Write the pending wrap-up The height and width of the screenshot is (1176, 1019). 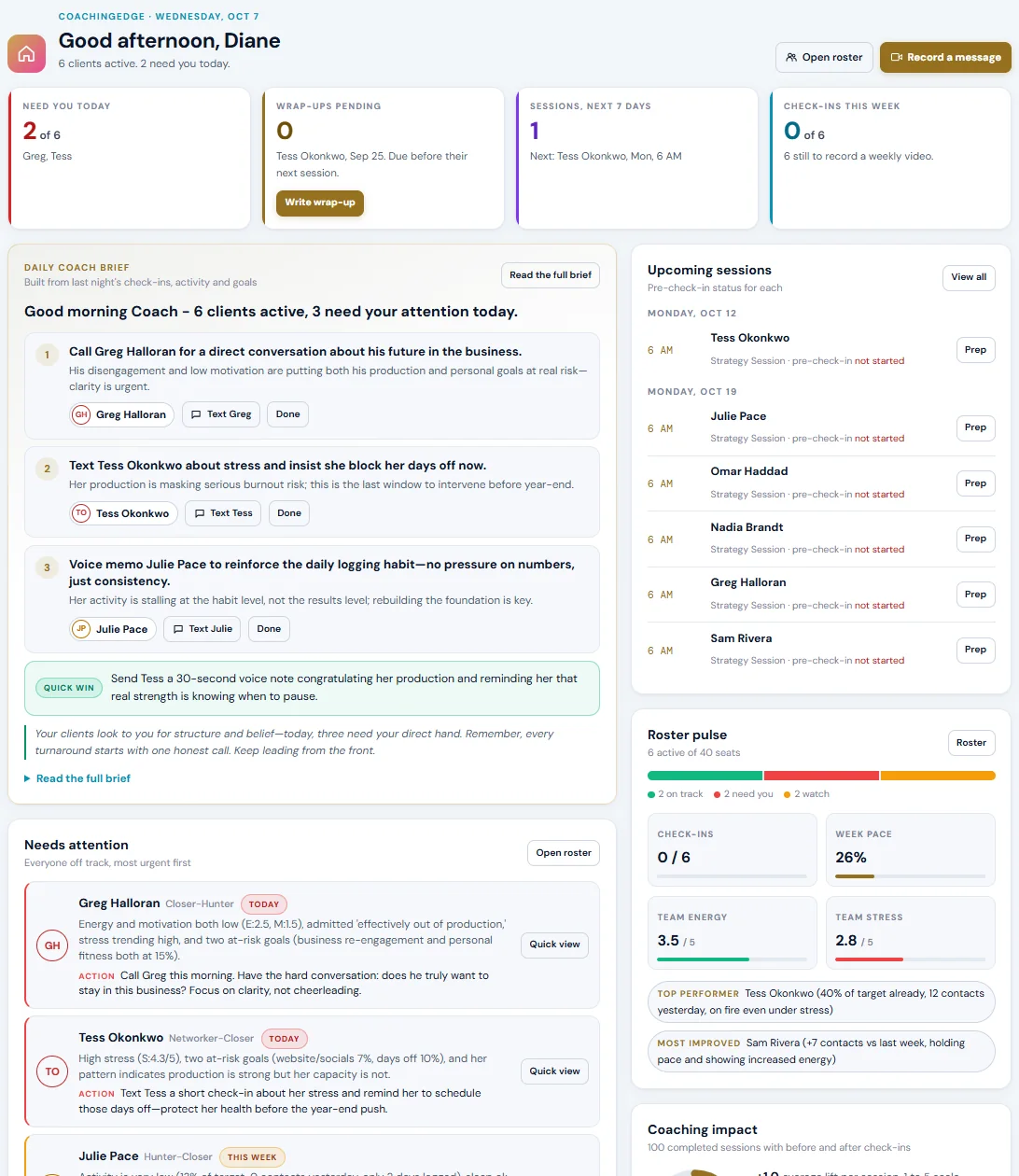(319, 203)
